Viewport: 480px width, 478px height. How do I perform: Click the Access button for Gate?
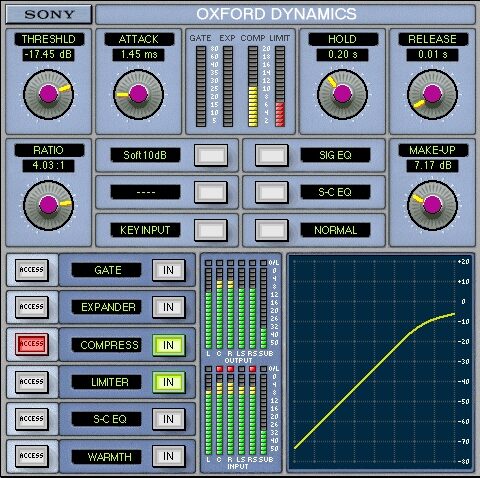pos(32,270)
